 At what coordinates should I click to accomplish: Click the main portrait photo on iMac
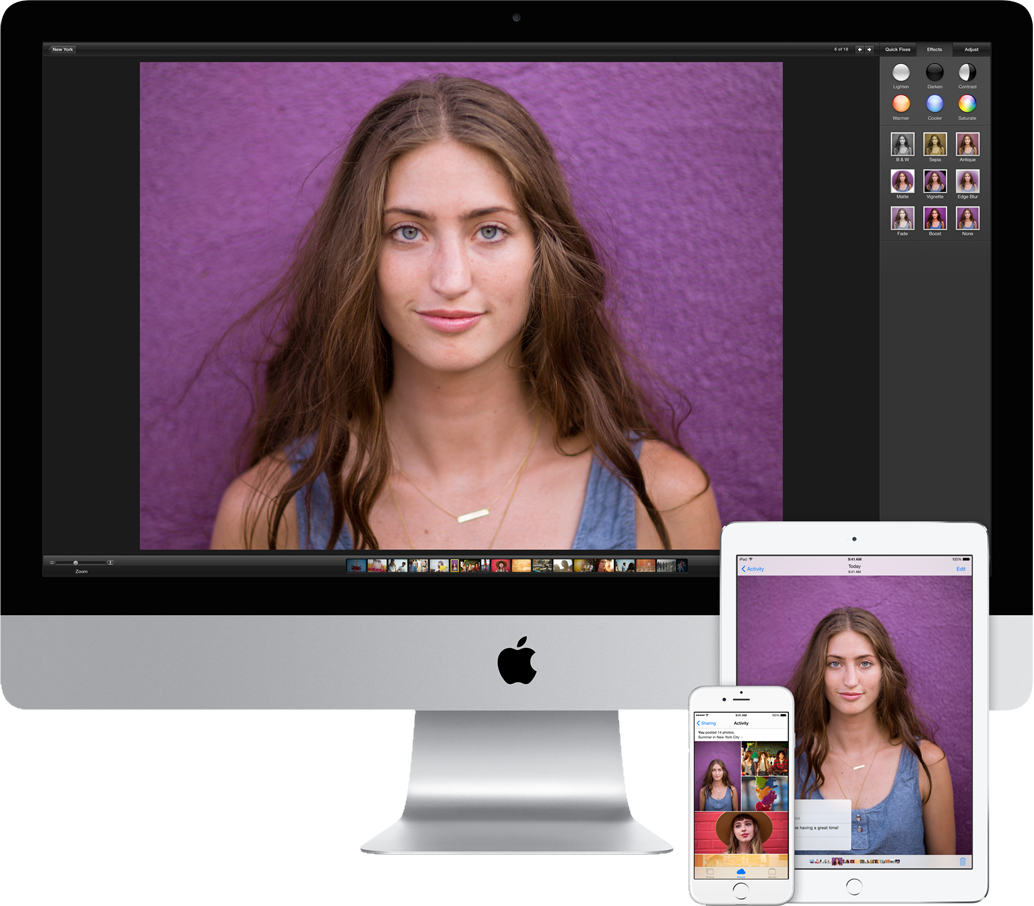click(461, 306)
